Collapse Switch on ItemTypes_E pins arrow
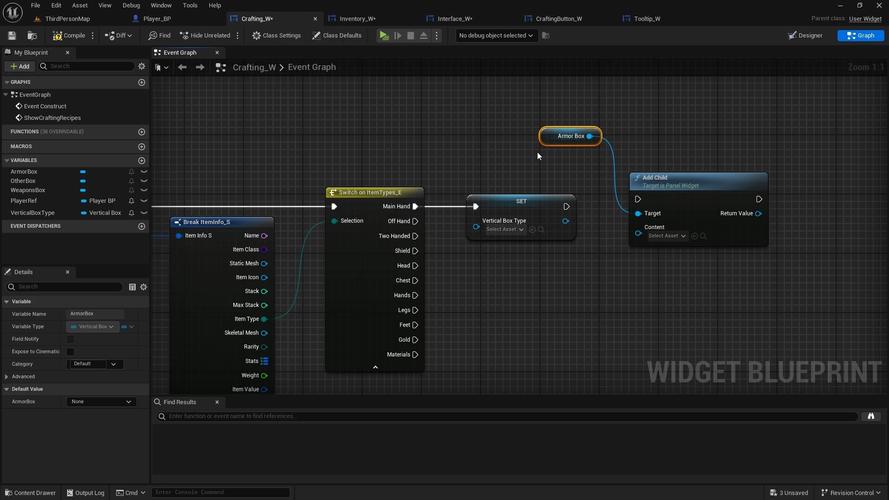The width and height of the screenshot is (889, 500). click(375, 367)
